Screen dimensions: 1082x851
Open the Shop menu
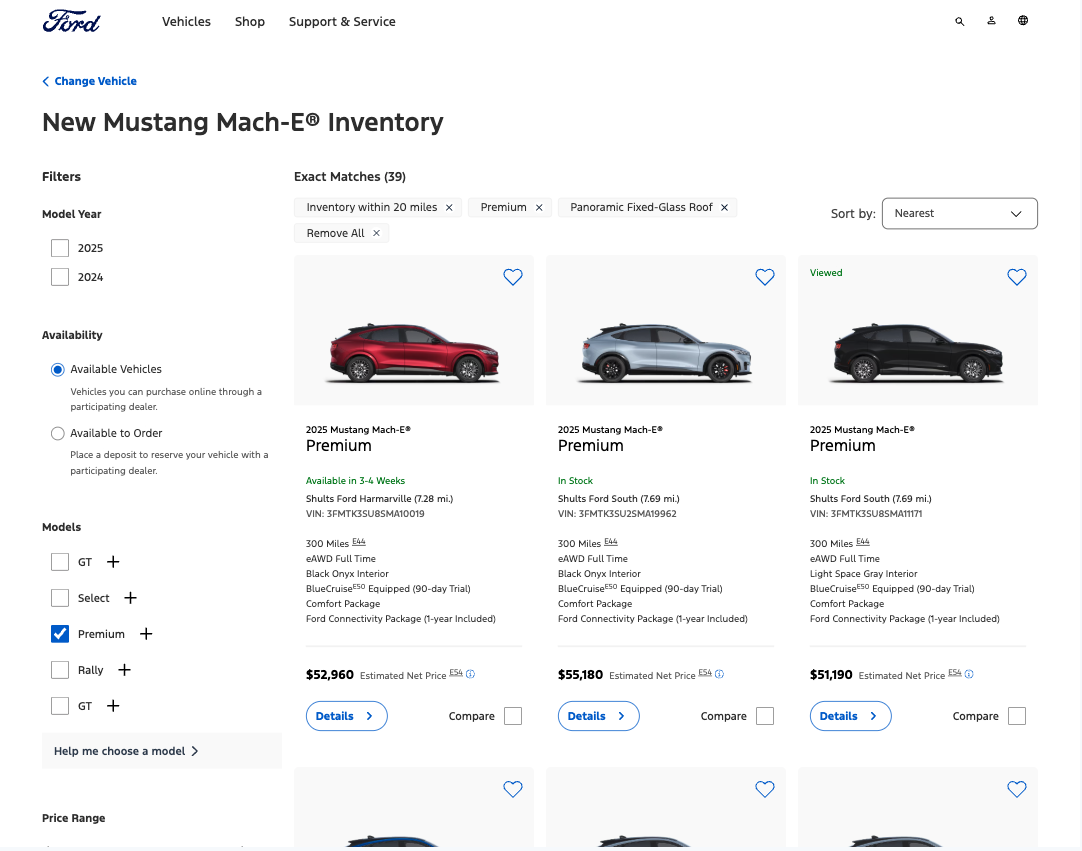(x=250, y=21)
